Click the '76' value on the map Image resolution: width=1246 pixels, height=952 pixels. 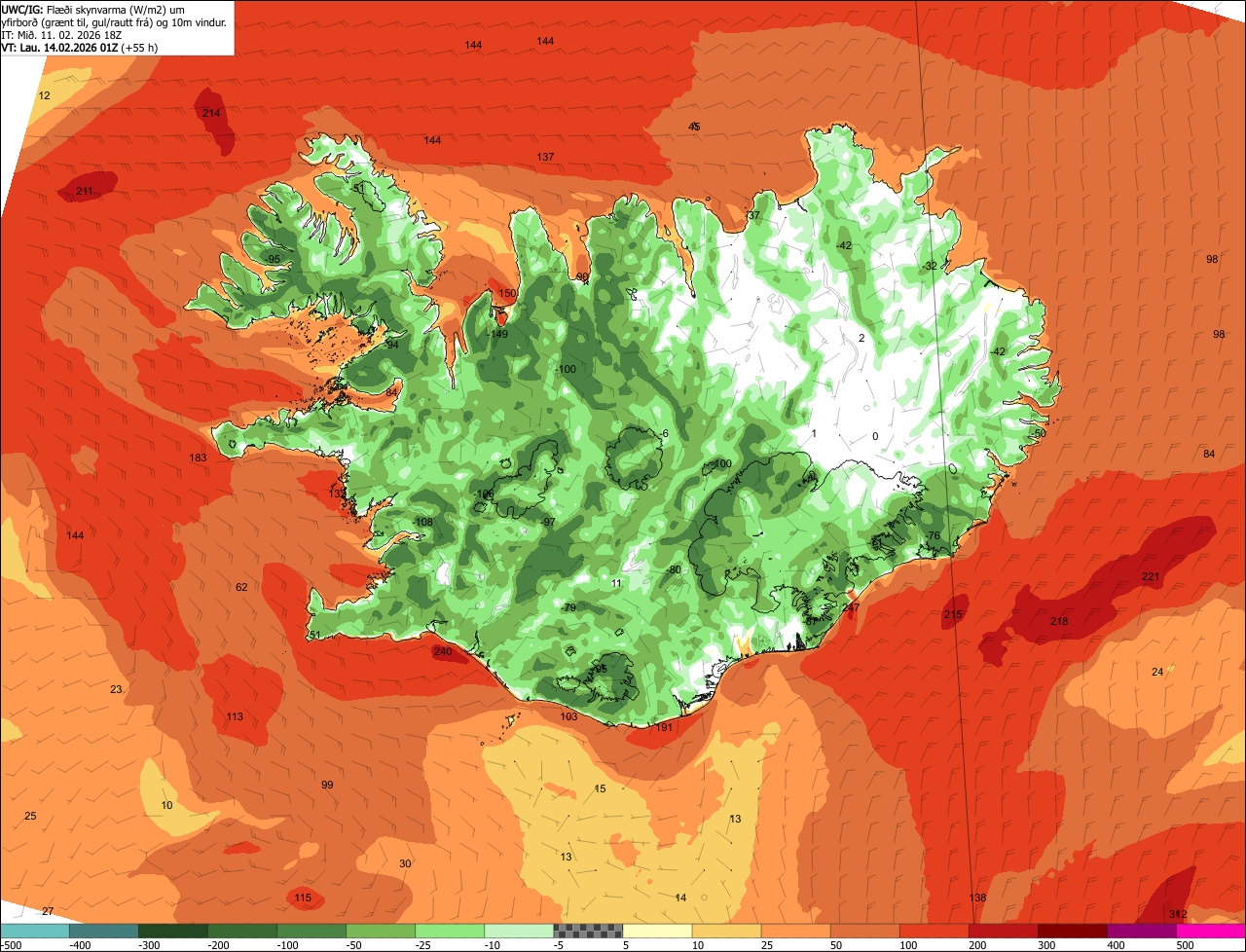pos(934,535)
